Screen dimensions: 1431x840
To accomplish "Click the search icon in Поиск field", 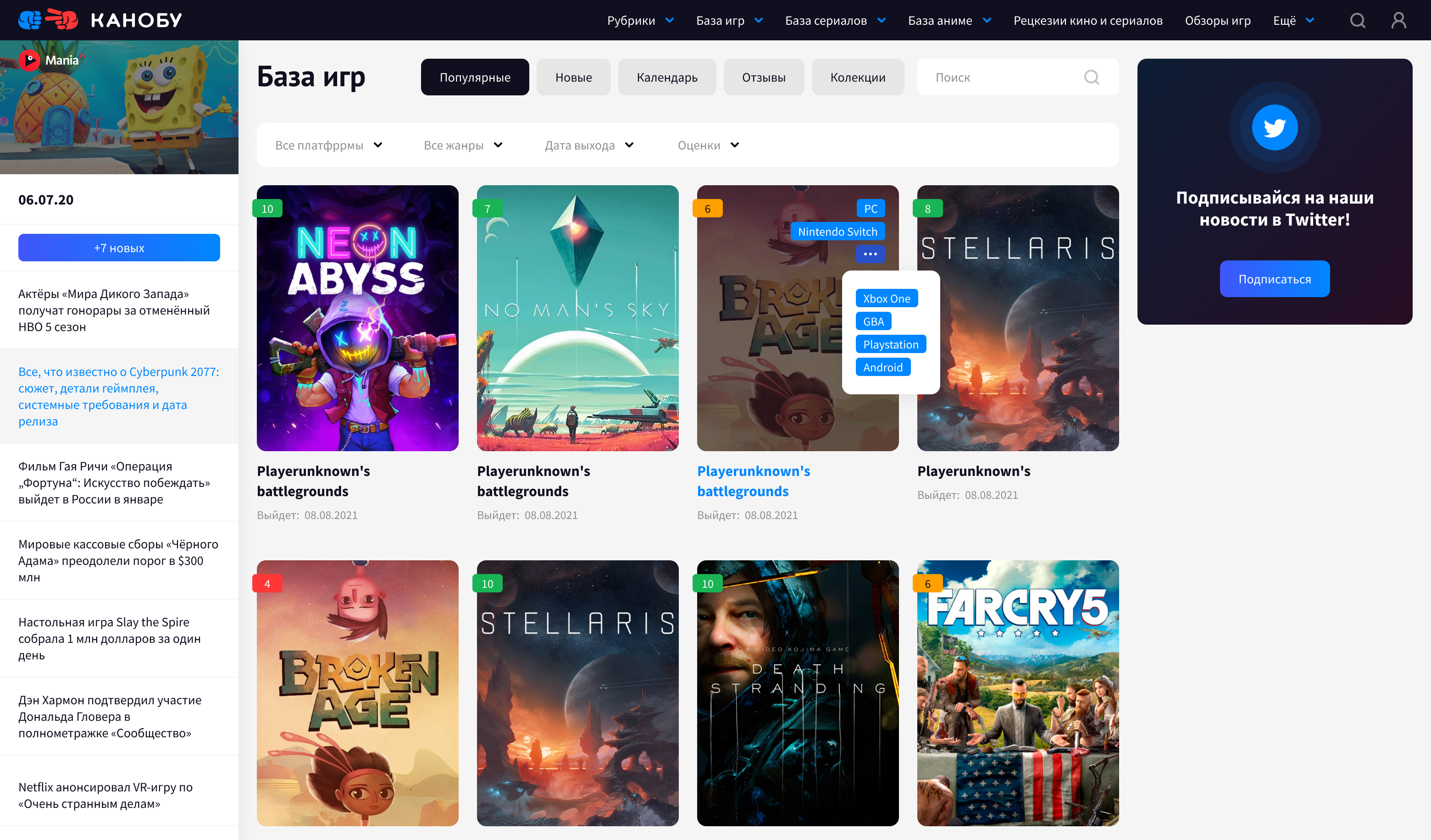I will click(x=1091, y=77).
